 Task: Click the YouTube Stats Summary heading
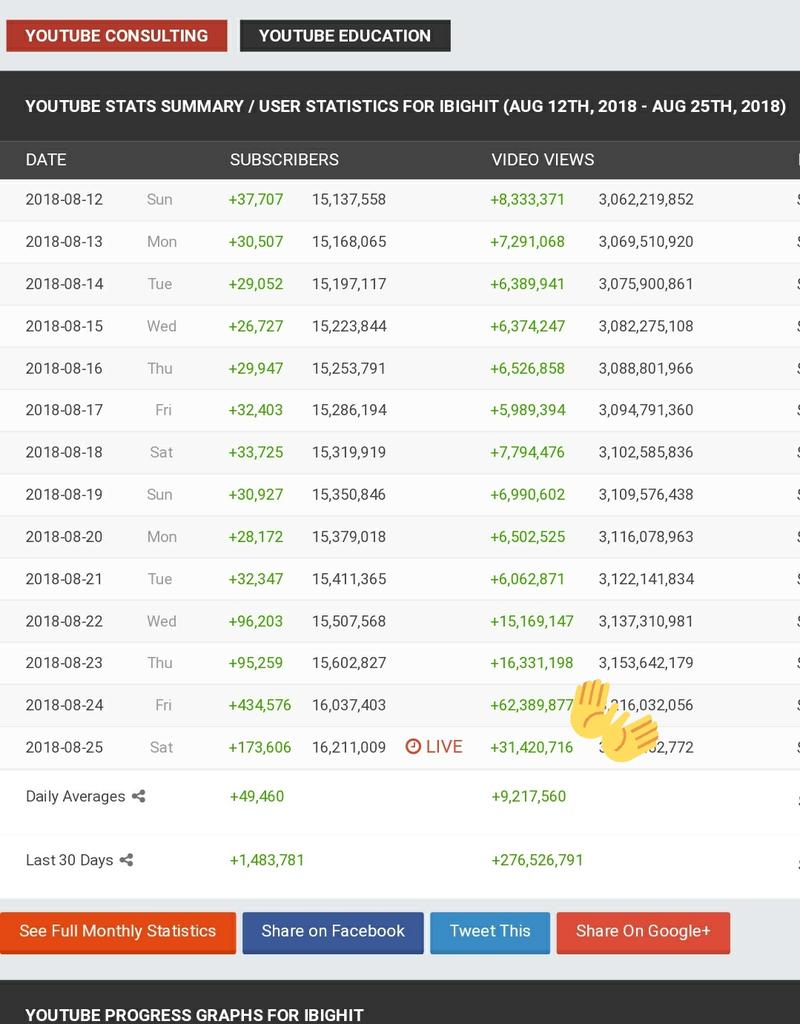point(405,106)
